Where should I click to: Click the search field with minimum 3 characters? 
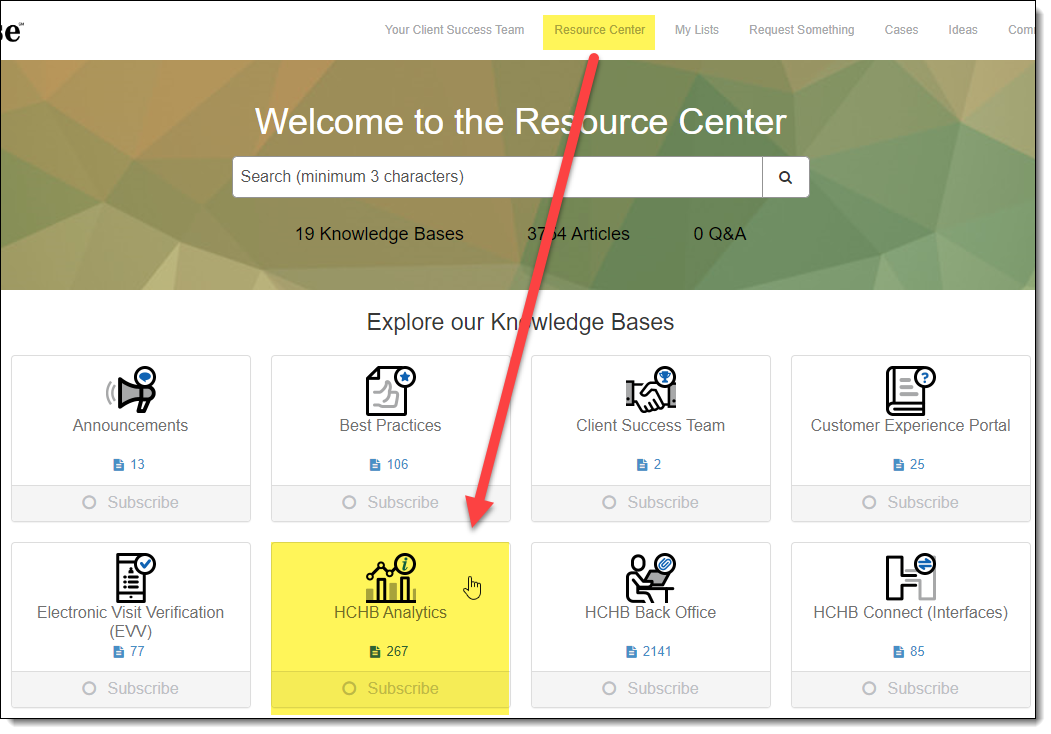click(497, 177)
